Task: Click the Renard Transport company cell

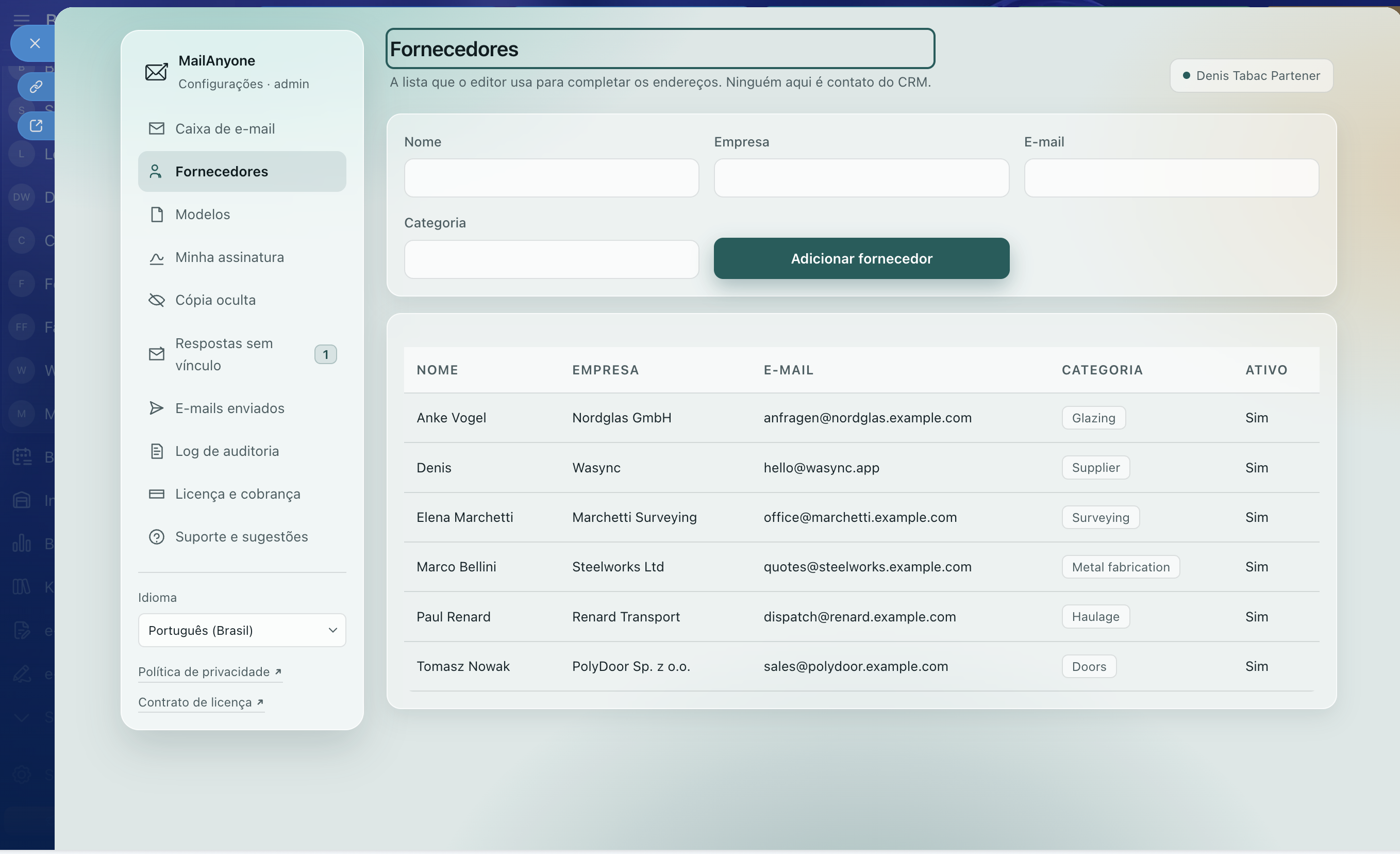Action: [626, 616]
